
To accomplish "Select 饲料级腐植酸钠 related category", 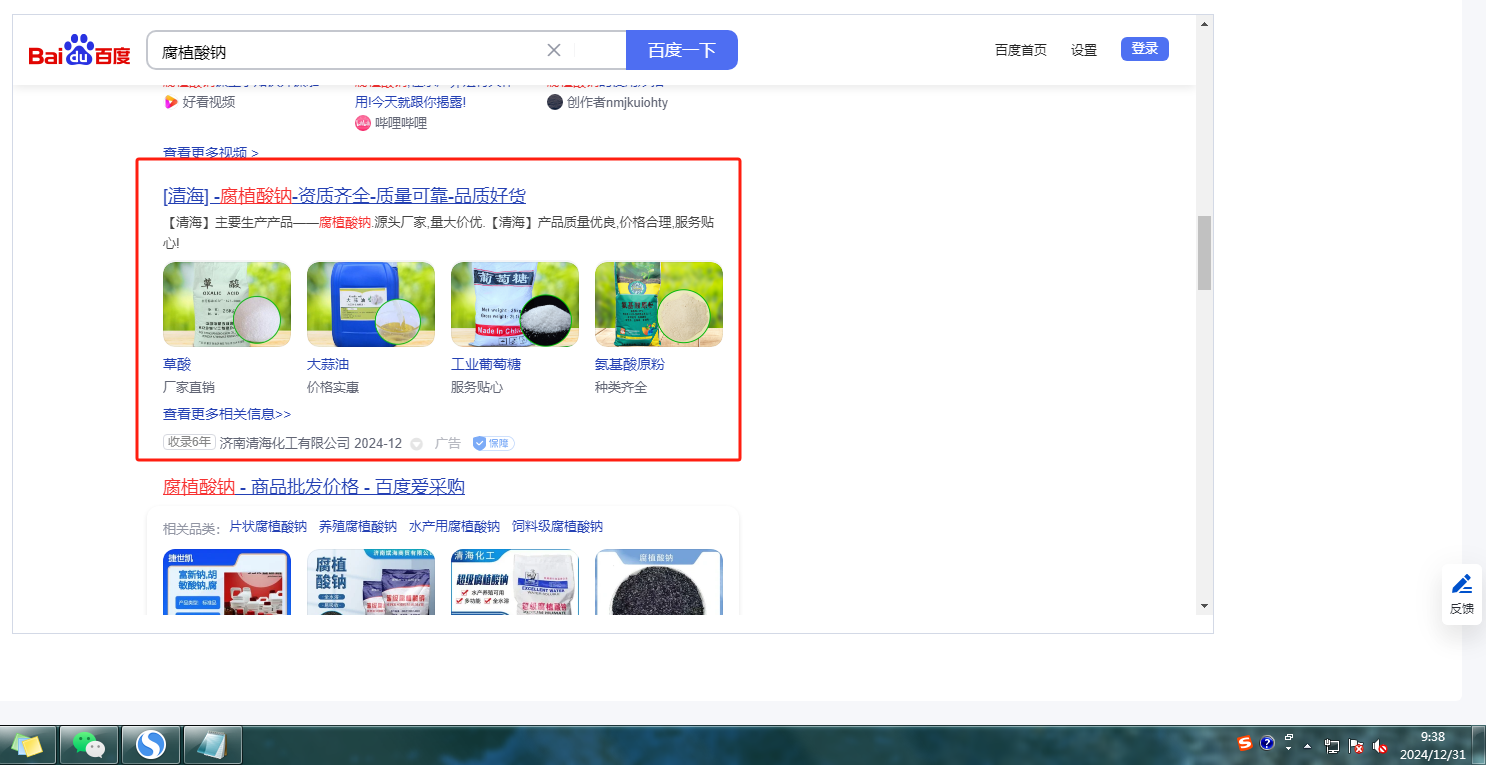I will (x=558, y=526).
